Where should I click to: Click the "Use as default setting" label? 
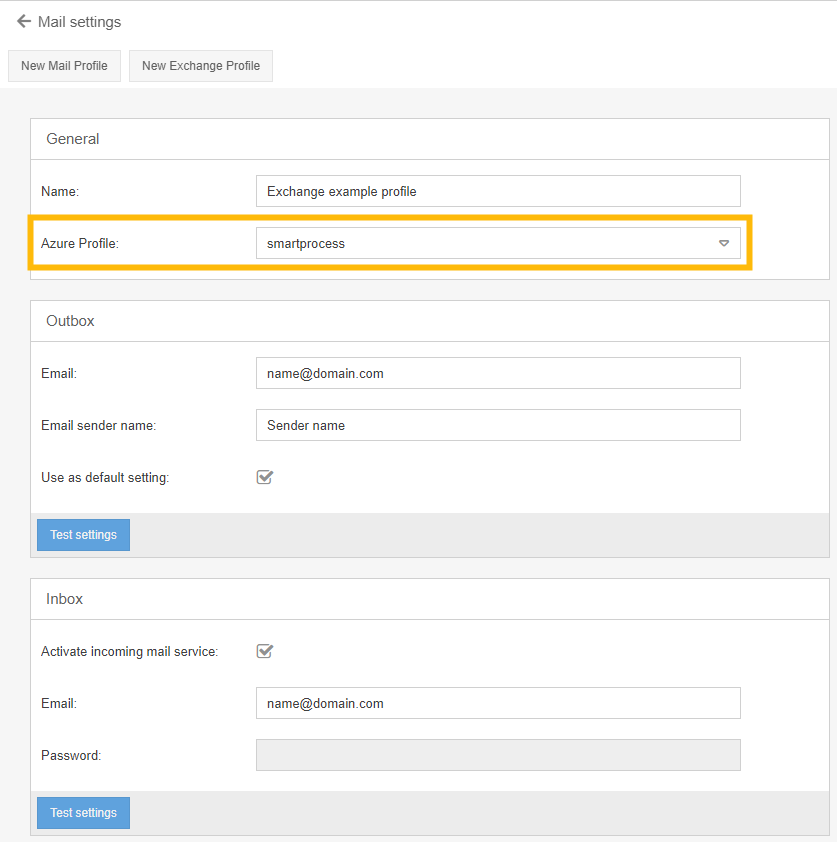coord(105,477)
